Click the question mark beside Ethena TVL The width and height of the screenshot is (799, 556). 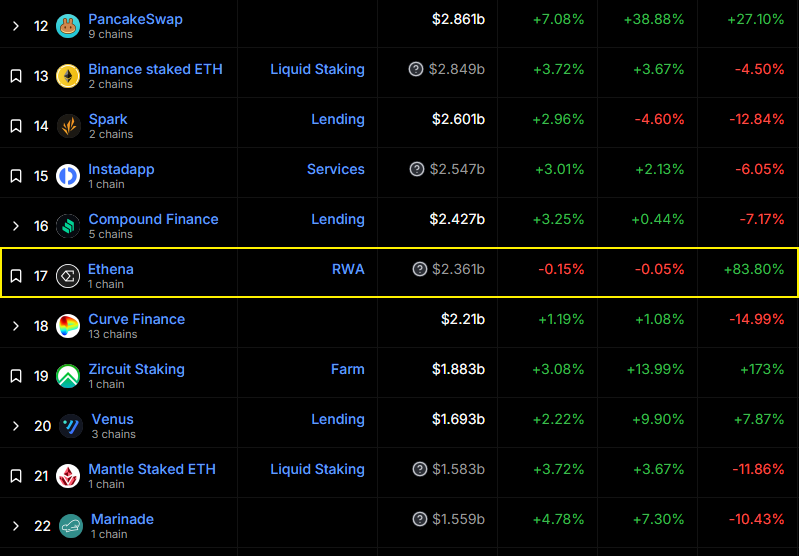click(420, 269)
